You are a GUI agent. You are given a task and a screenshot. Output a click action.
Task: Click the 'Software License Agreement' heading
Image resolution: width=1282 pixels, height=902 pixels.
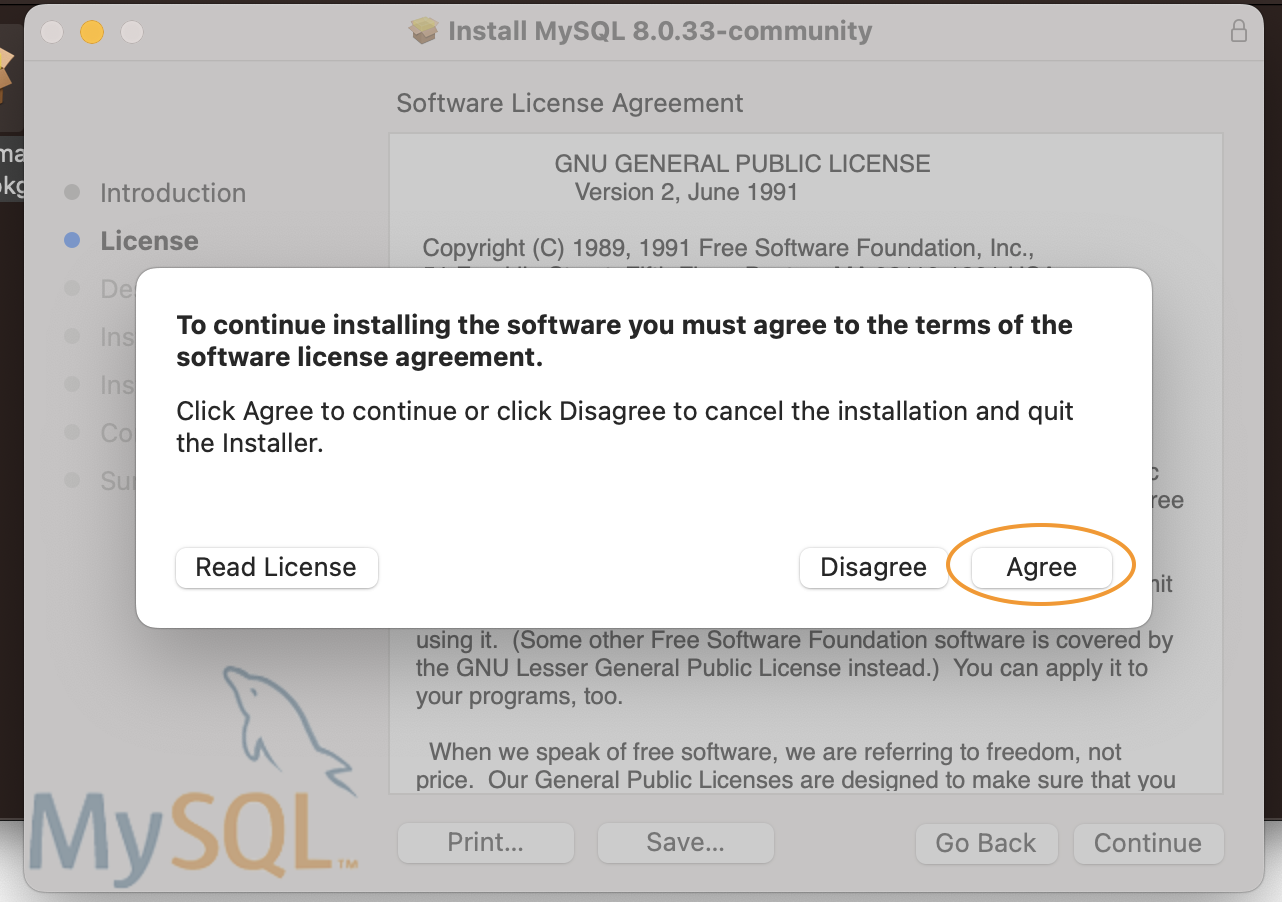[x=570, y=103]
